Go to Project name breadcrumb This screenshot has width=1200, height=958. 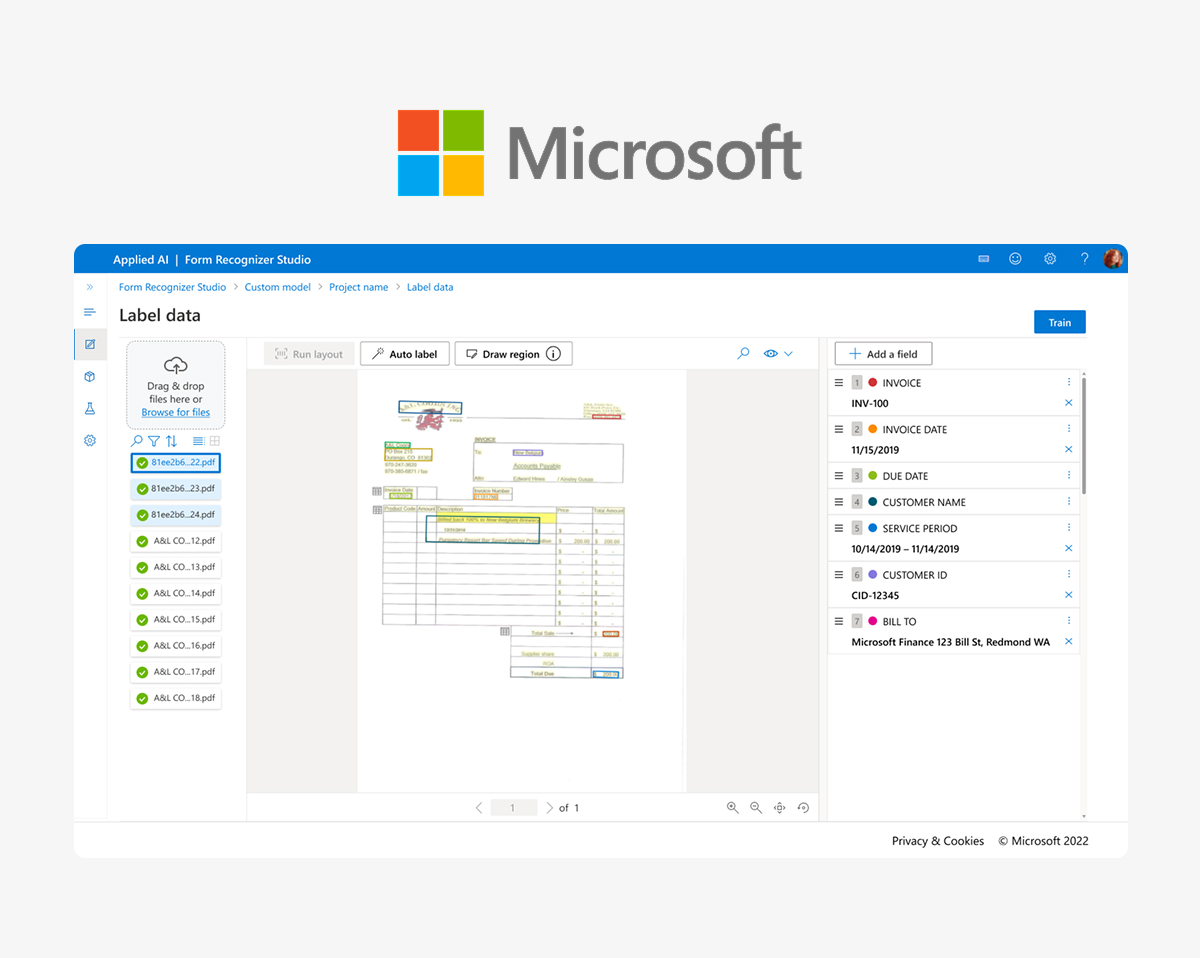point(359,287)
